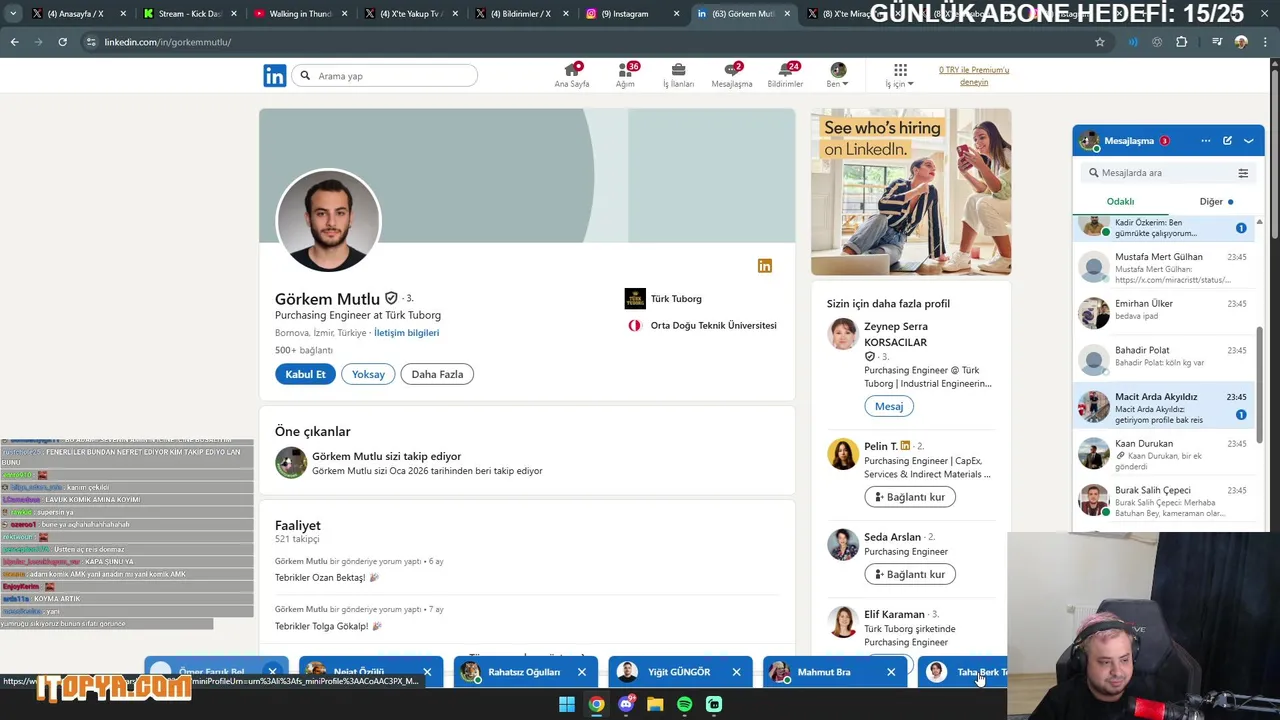Go back in browser history
This screenshot has width=1280, height=720.
click(x=14, y=42)
